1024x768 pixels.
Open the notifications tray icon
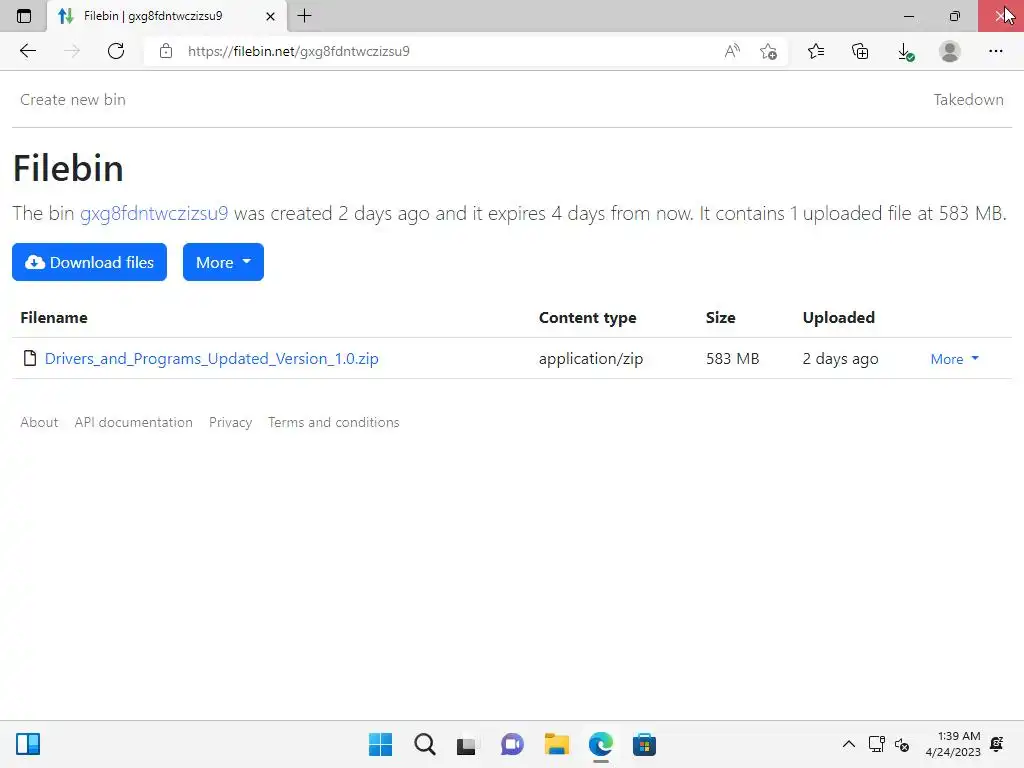pos(997,744)
